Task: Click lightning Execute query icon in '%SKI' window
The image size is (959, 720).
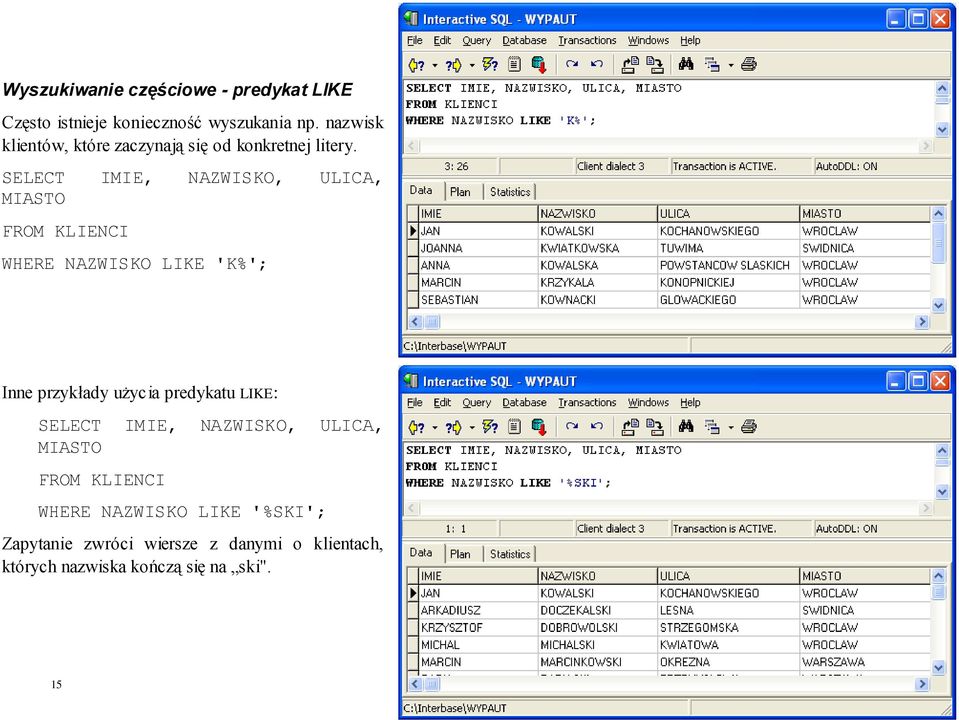Action: pos(490,426)
